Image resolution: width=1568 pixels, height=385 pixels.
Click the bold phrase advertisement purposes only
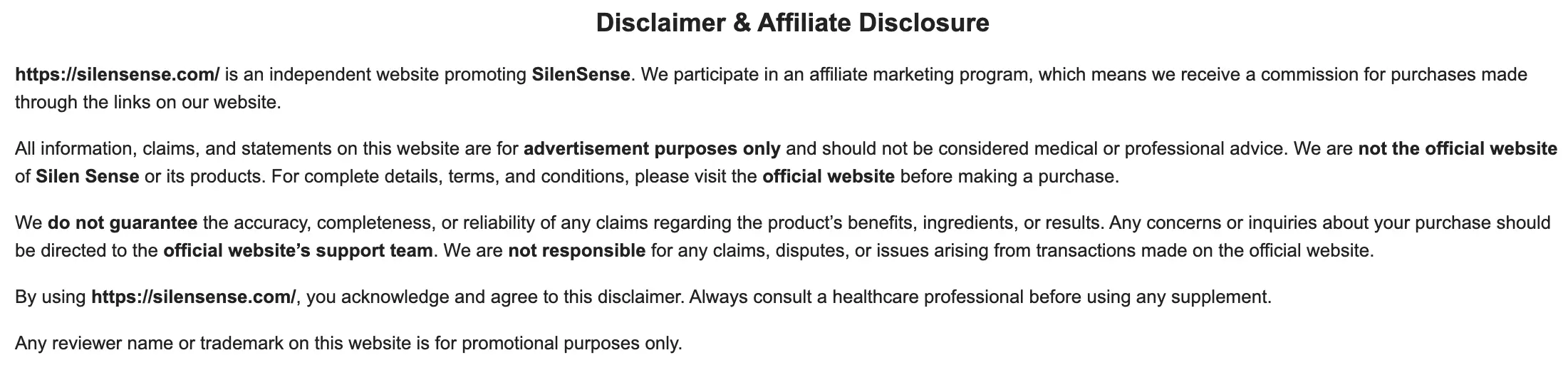tap(652, 148)
